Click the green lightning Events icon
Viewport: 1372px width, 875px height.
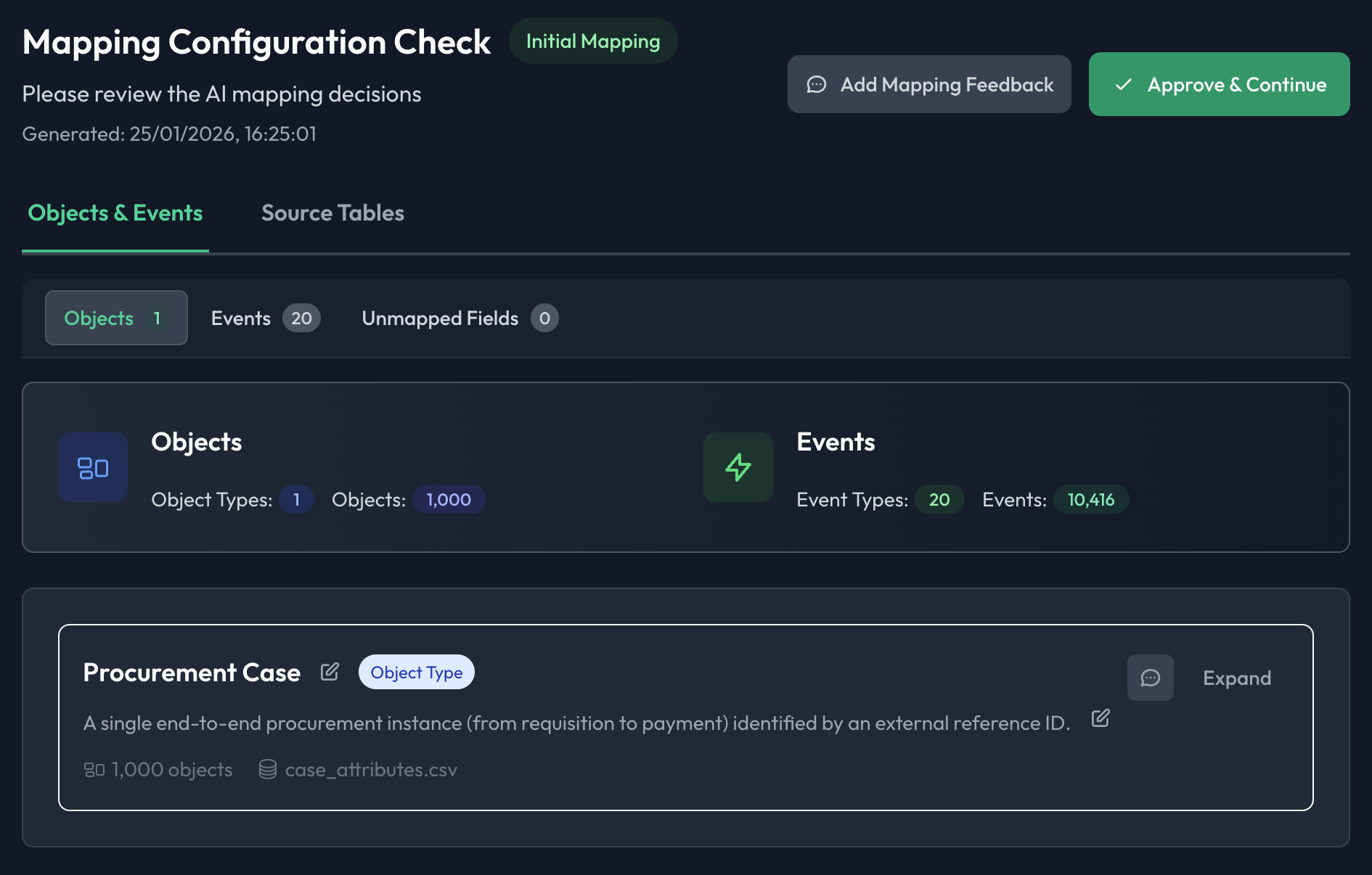(738, 467)
